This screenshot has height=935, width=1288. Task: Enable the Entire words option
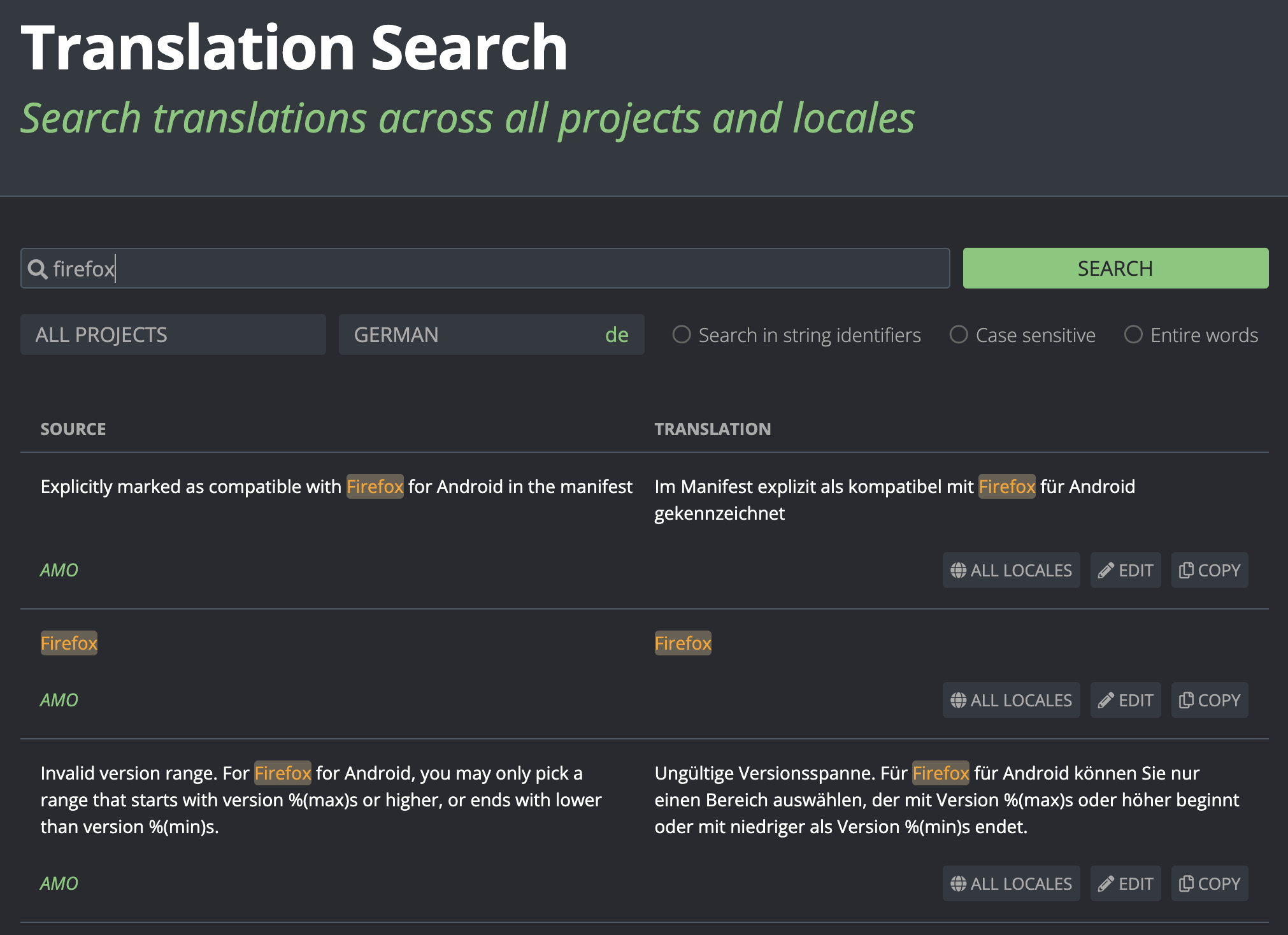[1133, 335]
